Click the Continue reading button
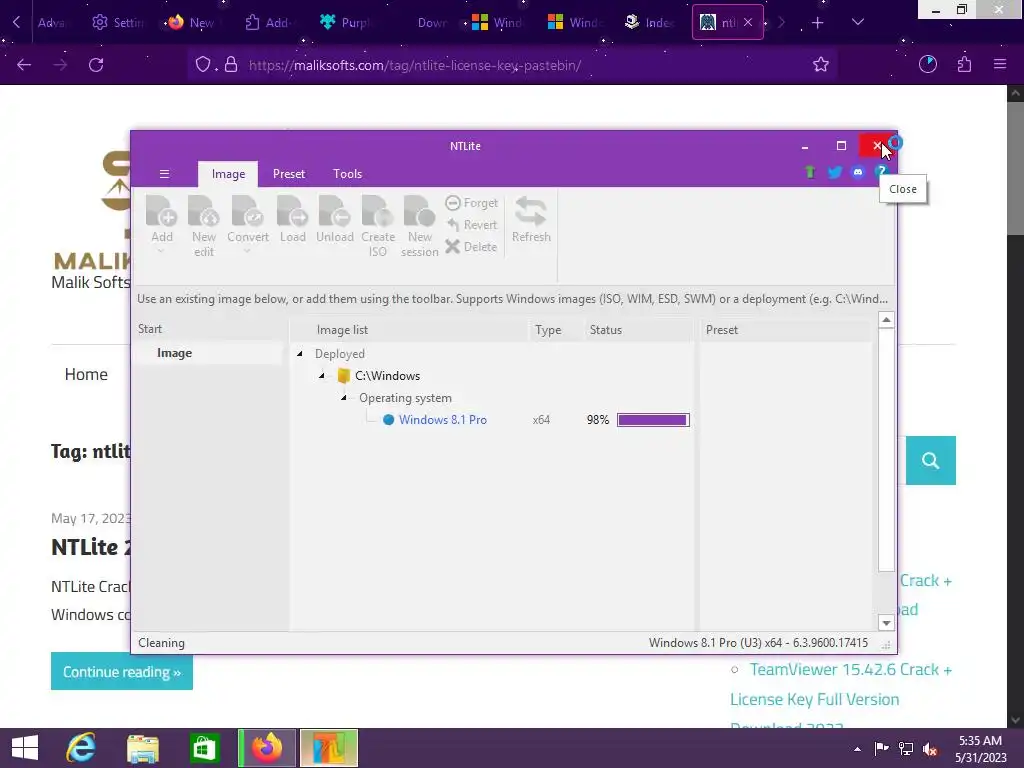Image resolution: width=1024 pixels, height=768 pixels. (x=122, y=671)
